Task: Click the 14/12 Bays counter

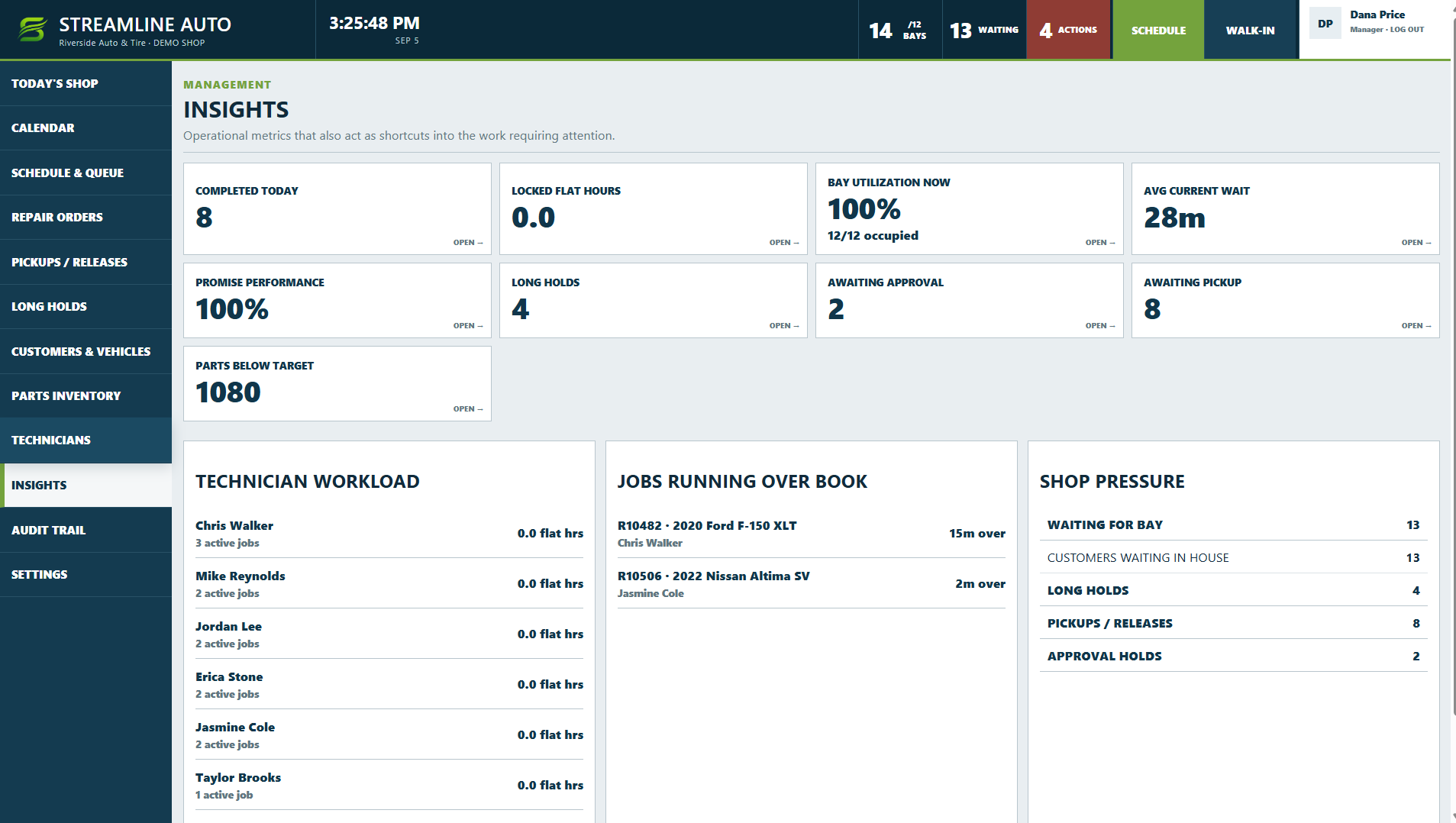Action: (899, 30)
